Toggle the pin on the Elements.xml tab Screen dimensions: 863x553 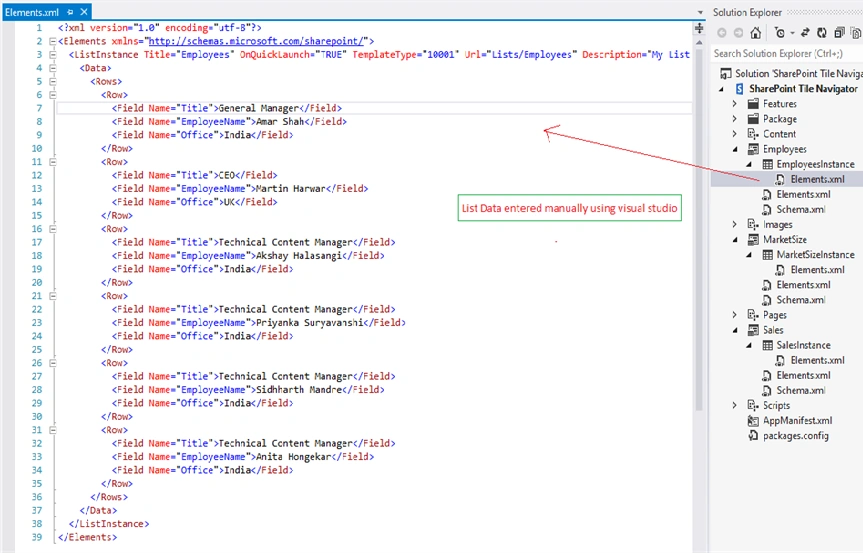click(x=70, y=12)
